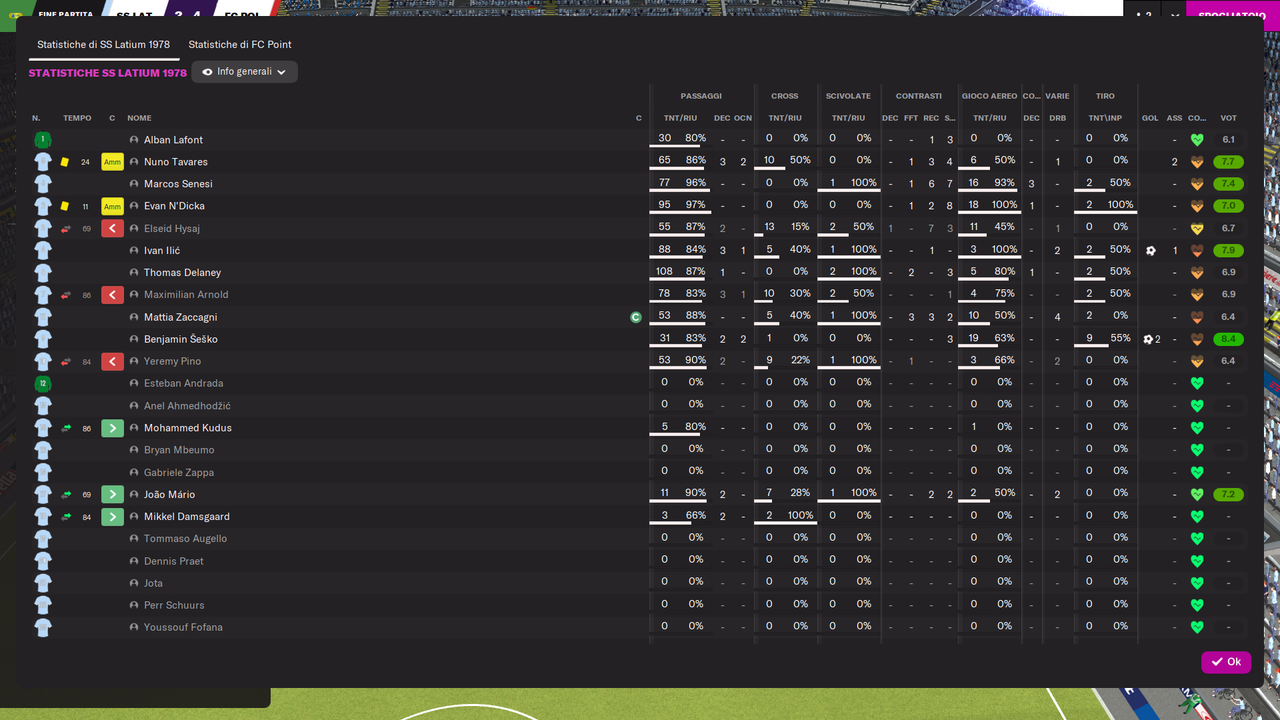Click the number 12 badge for Esteban Andrada
This screenshot has height=720, width=1280.
click(x=43, y=383)
